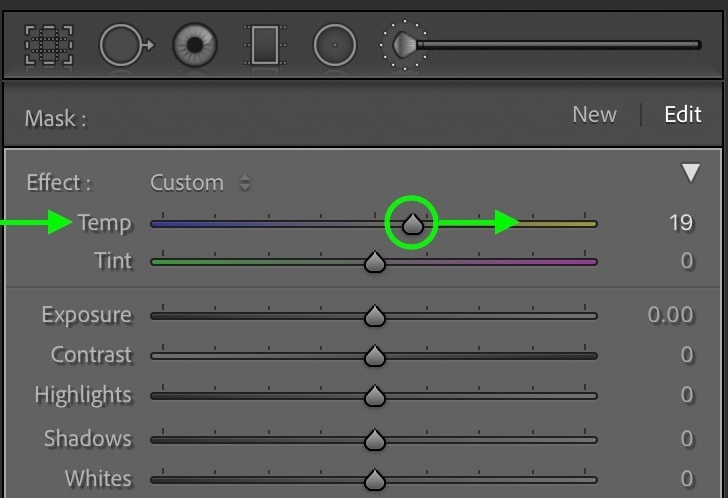Screen dimensions: 728x498
Task: Click the Tint value field
Action: pyautogui.click(x=686, y=262)
